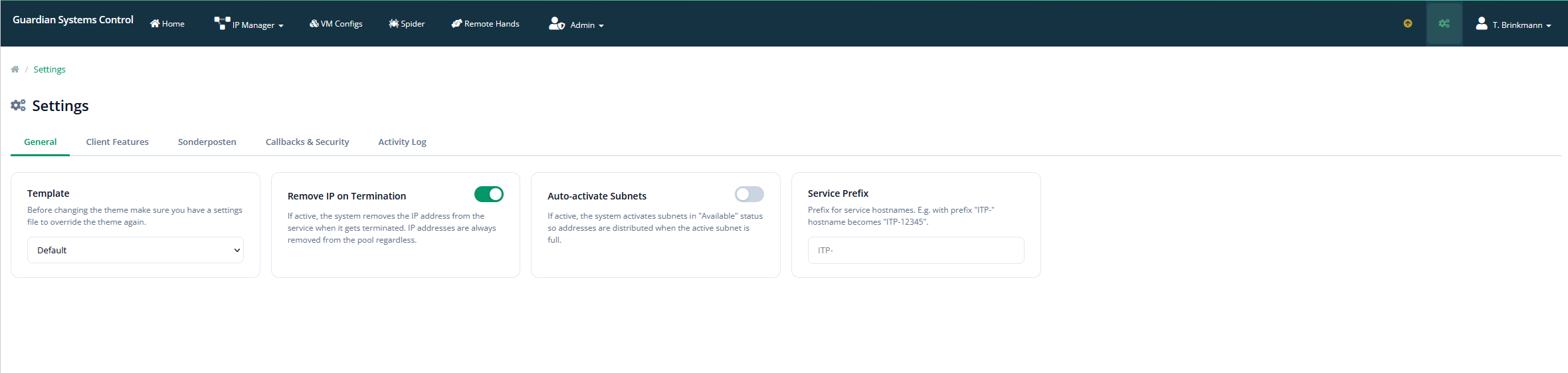1568x373 pixels.
Task: Click the Service Prefix input field
Action: 916,250
